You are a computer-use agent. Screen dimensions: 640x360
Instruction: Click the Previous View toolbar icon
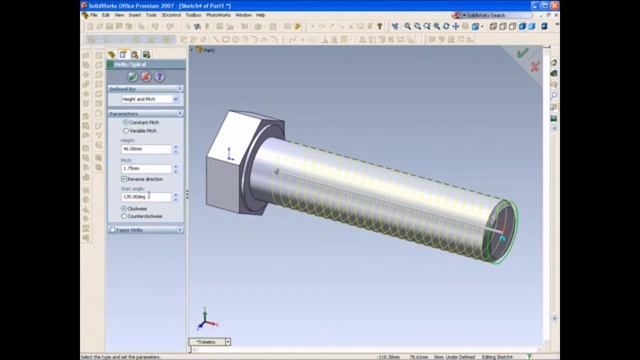point(395,27)
